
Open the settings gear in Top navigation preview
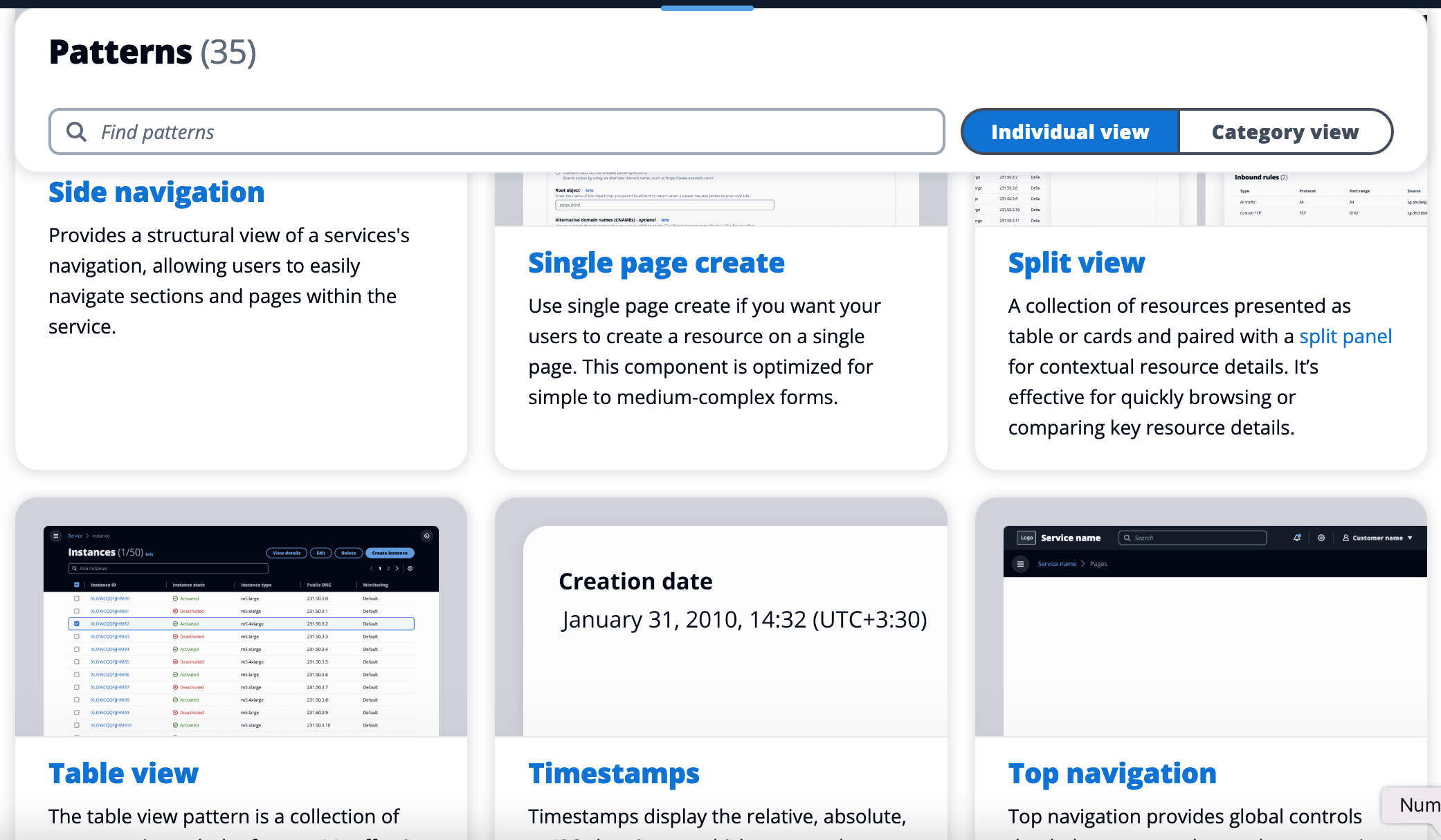pyautogui.click(x=1321, y=538)
